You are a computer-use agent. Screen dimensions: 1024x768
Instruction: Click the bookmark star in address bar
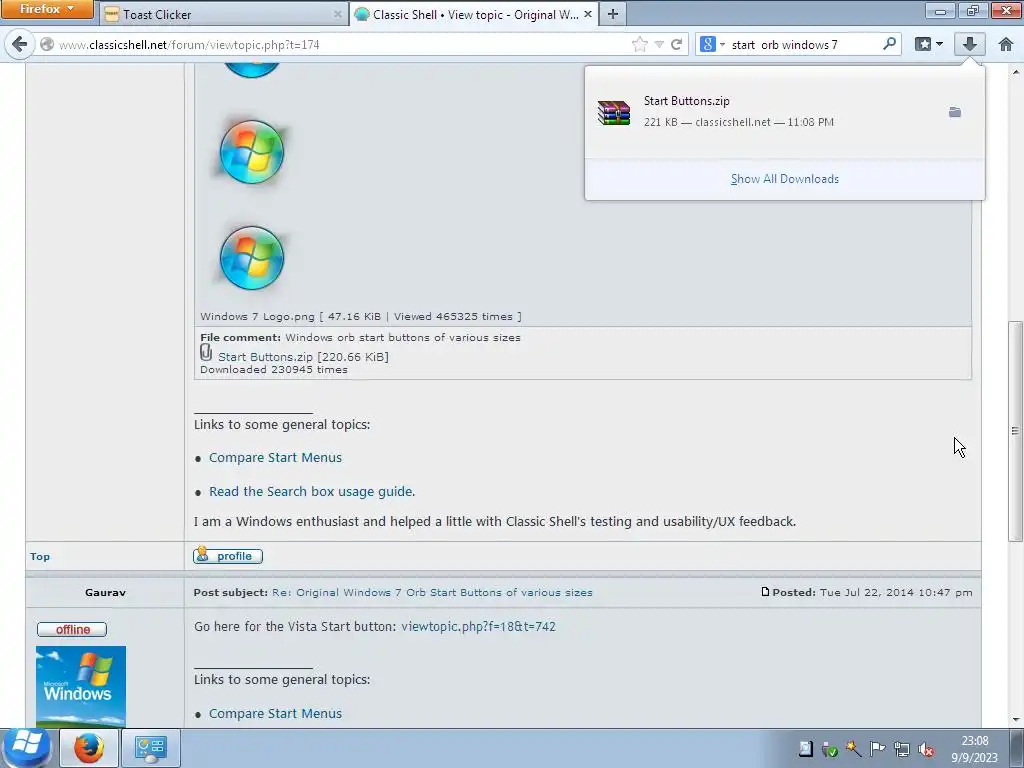pos(640,44)
